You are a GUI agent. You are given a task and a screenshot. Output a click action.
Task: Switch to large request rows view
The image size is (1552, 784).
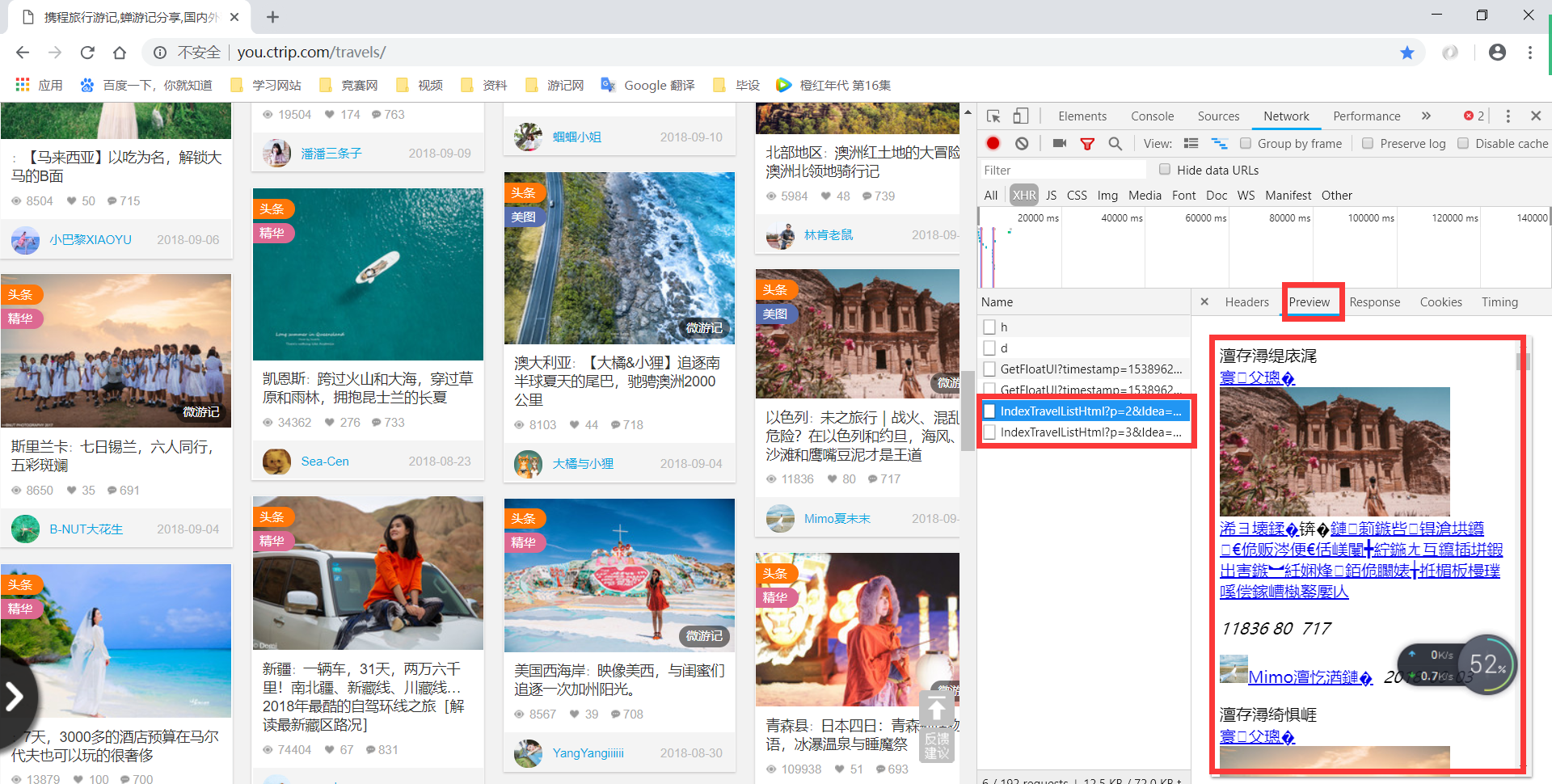click(1191, 143)
